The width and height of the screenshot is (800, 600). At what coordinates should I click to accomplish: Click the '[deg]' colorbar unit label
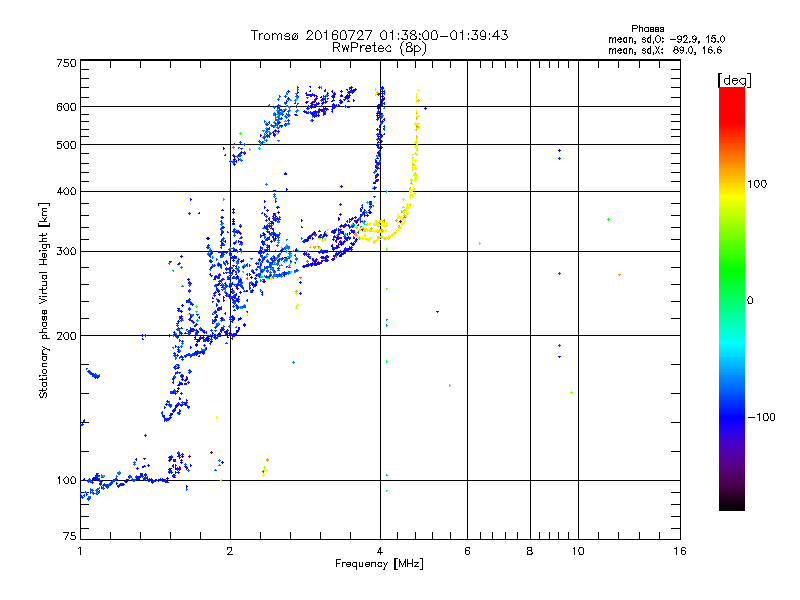tap(734, 80)
